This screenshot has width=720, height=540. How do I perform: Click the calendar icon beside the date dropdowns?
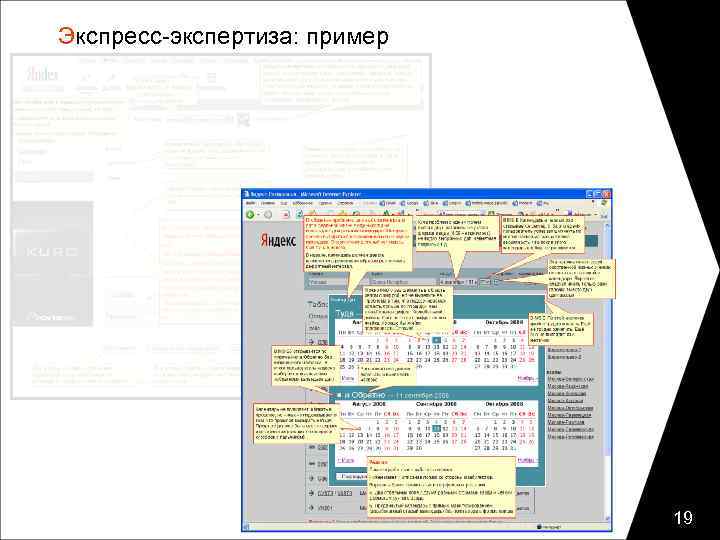click(497, 282)
